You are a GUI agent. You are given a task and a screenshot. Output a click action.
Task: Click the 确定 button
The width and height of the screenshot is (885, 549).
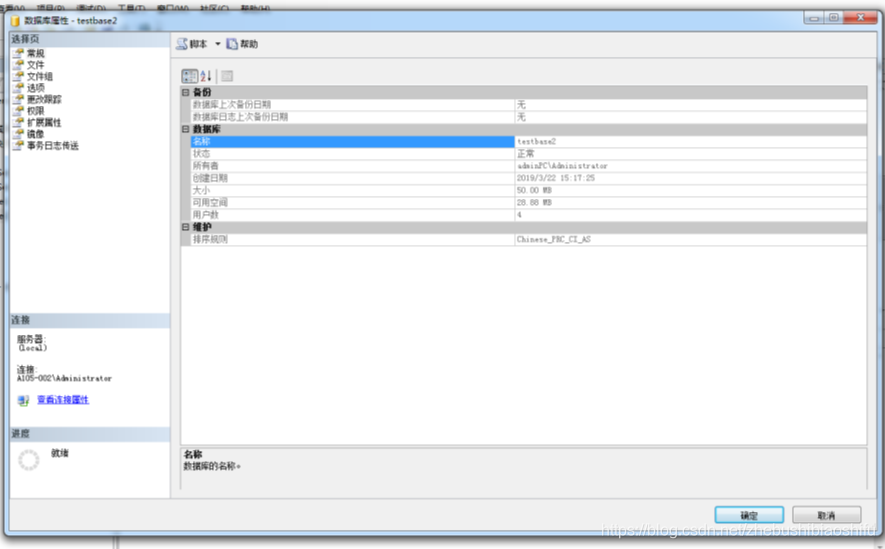[x=749, y=515]
